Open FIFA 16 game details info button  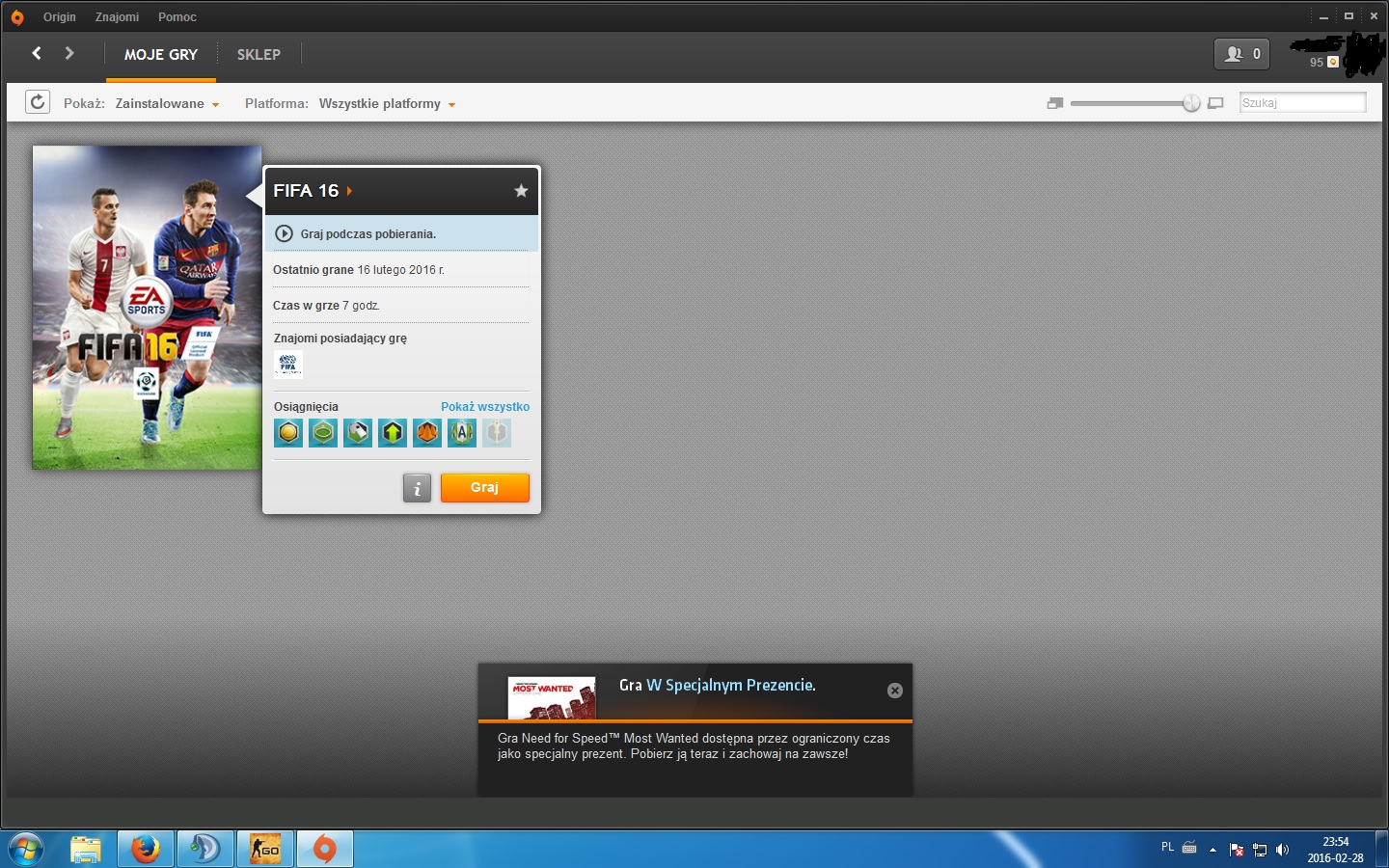point(417,488)
